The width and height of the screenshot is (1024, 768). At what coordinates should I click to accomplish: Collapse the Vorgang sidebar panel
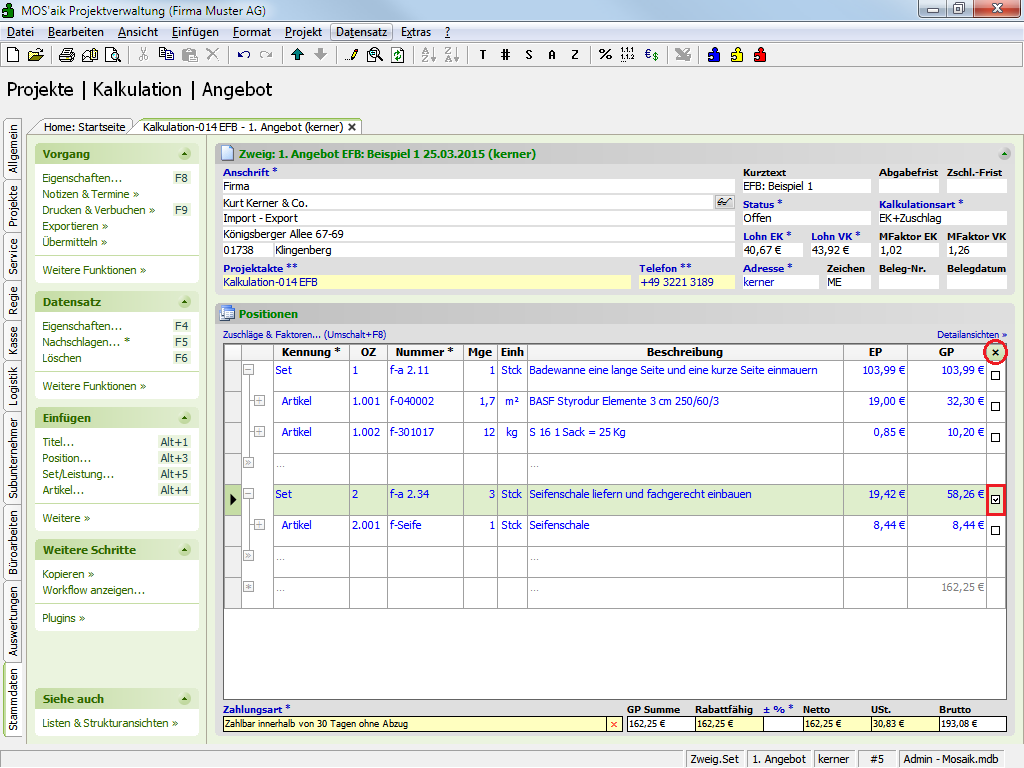coord(184,154)
